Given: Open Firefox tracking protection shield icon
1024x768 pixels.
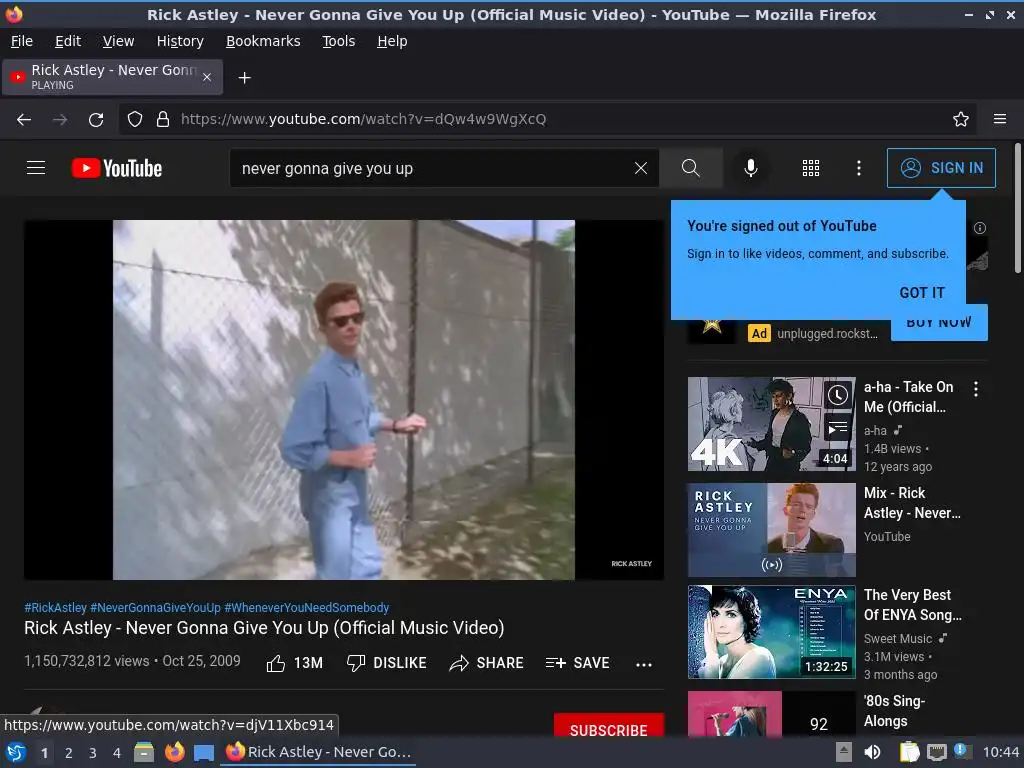Looking at the screenshot, I should (135, 119).
